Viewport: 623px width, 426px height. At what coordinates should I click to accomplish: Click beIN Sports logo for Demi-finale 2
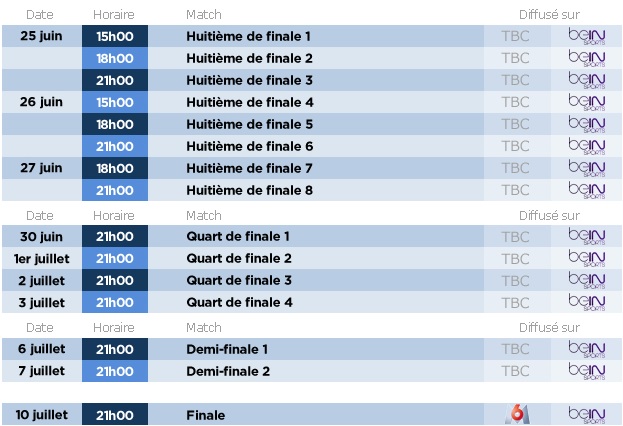point(586,371)
